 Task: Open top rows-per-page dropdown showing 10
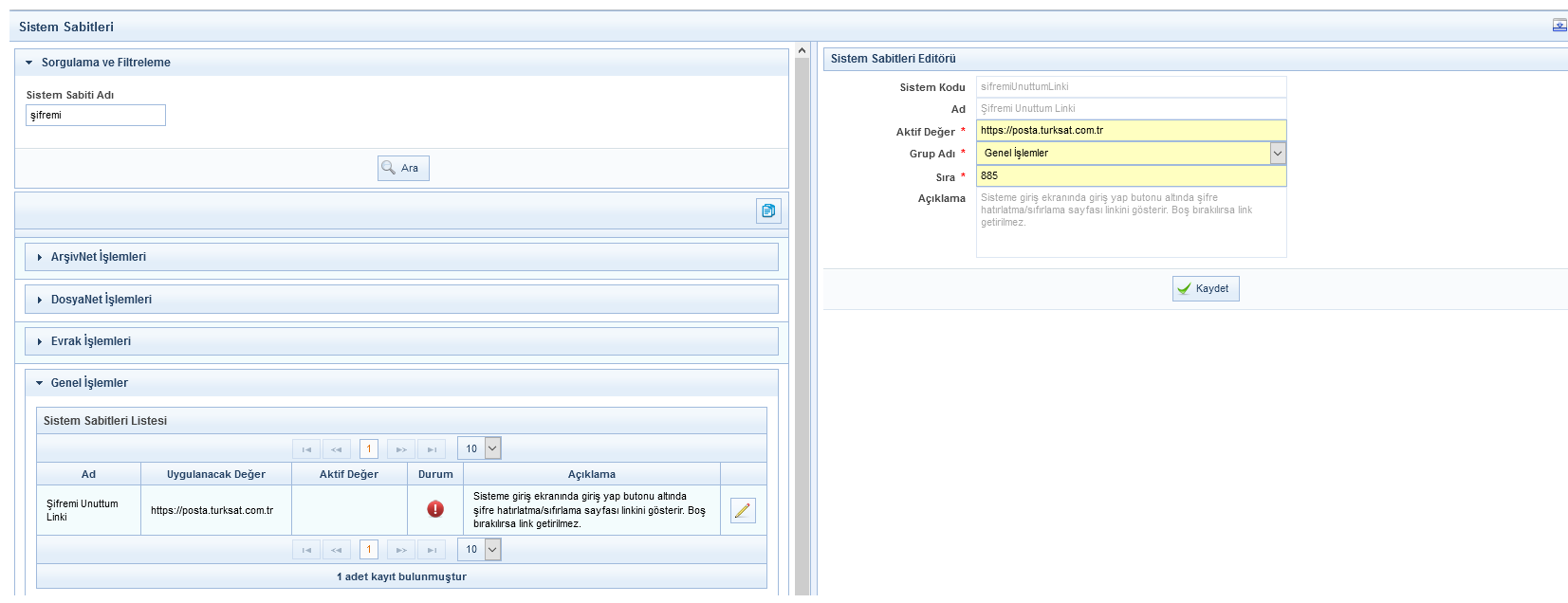tap(492, 448)
